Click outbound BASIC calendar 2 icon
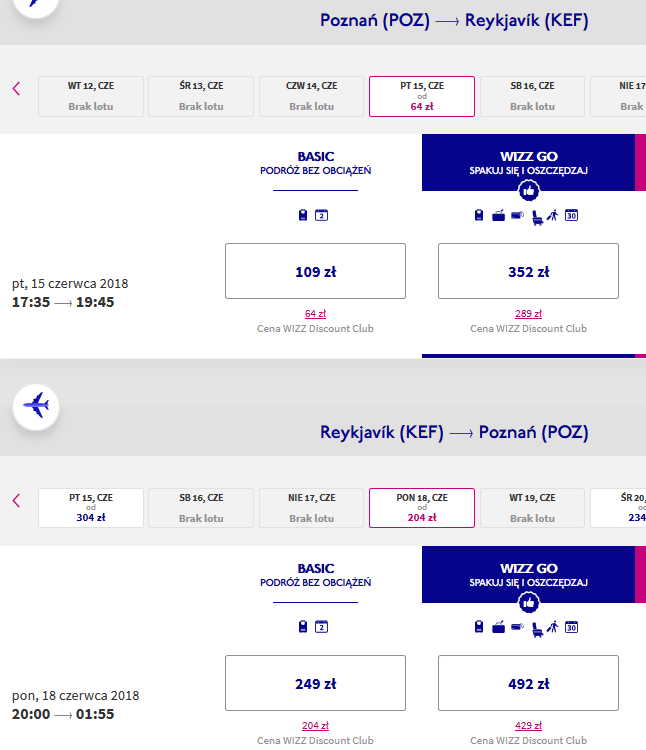This screenshot has height=750, width=646. coord(321,215)
